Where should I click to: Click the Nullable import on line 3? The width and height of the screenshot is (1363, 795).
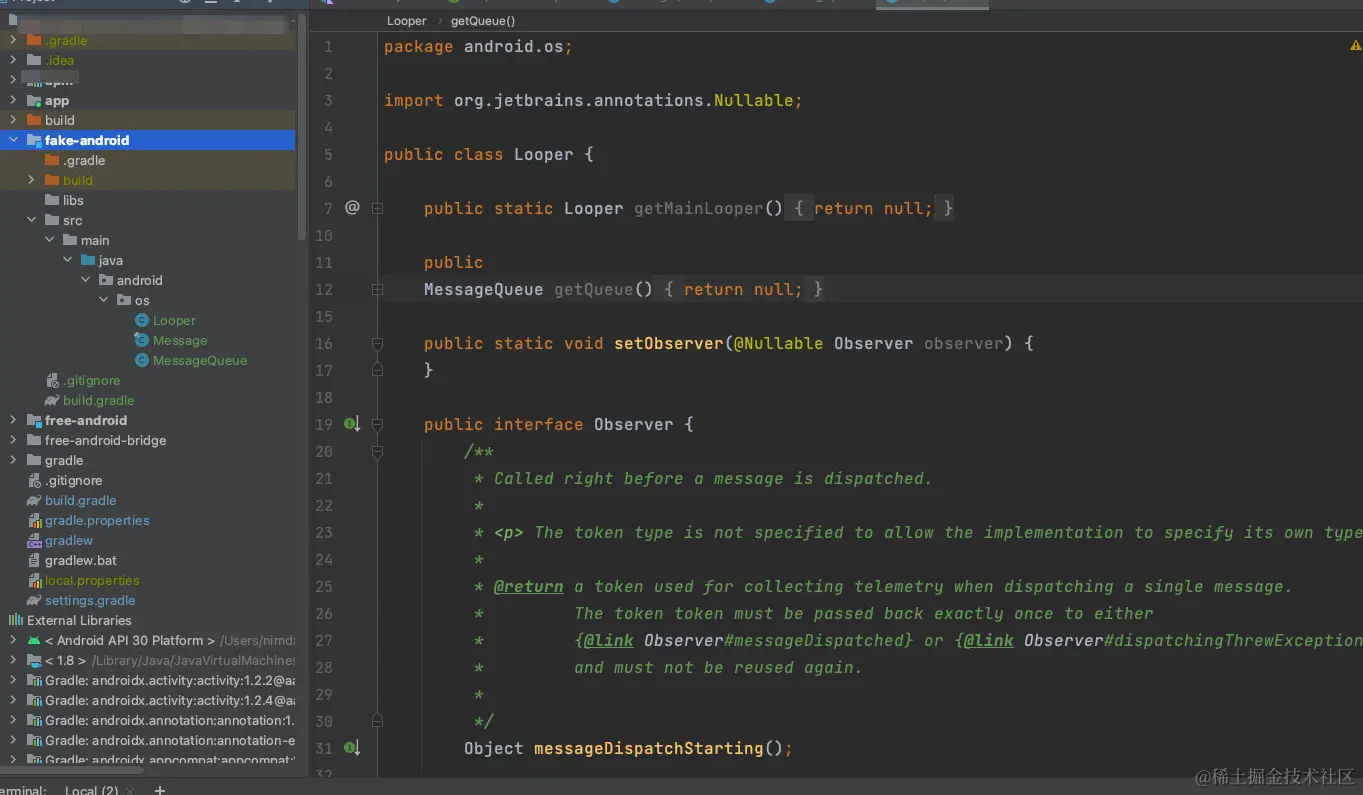click(x=753, y=100)
